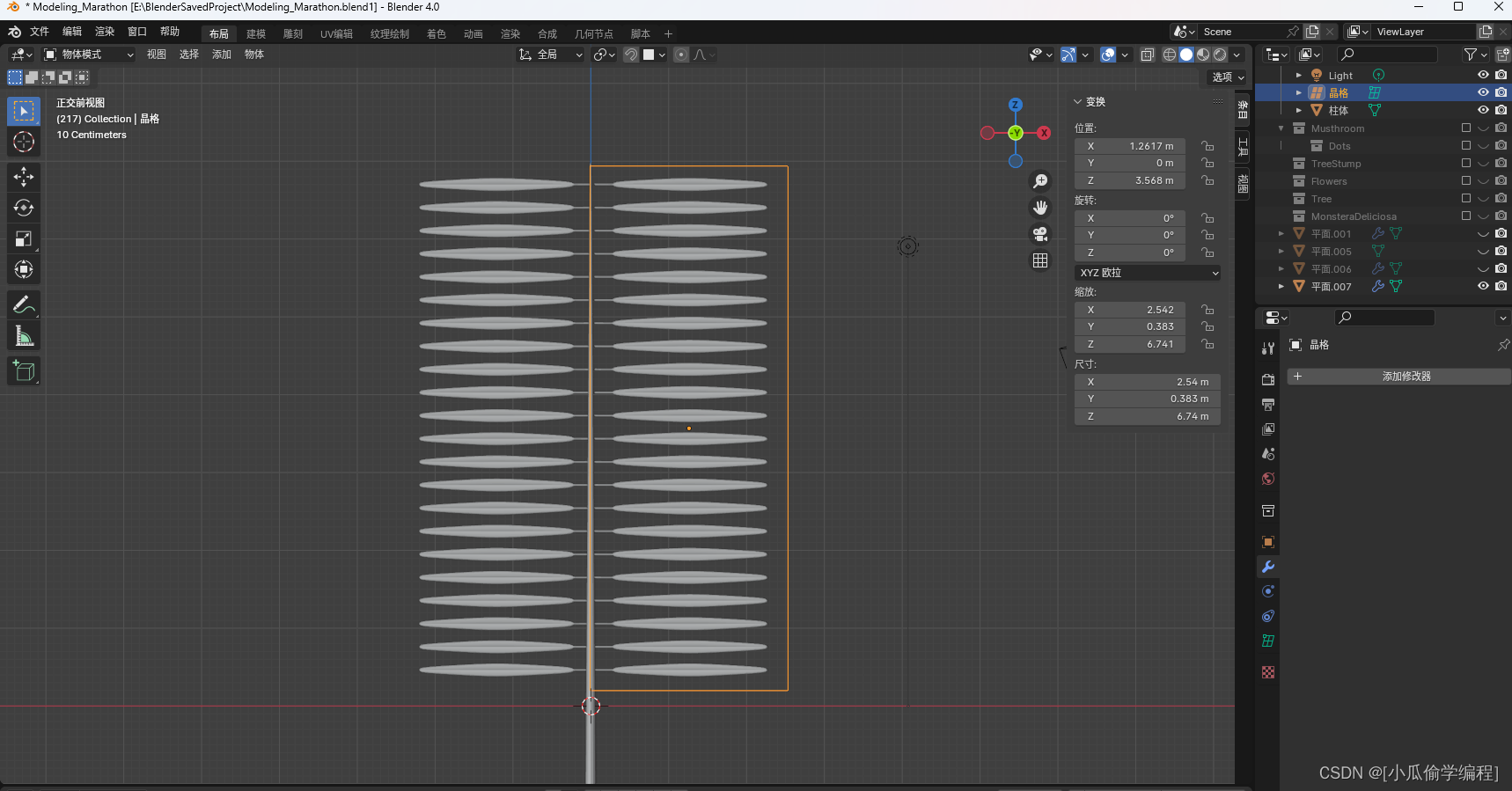This screenshot has width=1512, height=791.
Task: Lock the X position value
Action: (x=1207, y=146)
